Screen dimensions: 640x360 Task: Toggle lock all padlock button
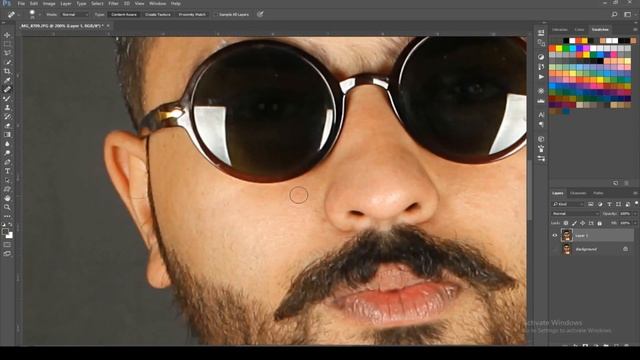click(x=600, y=223)
